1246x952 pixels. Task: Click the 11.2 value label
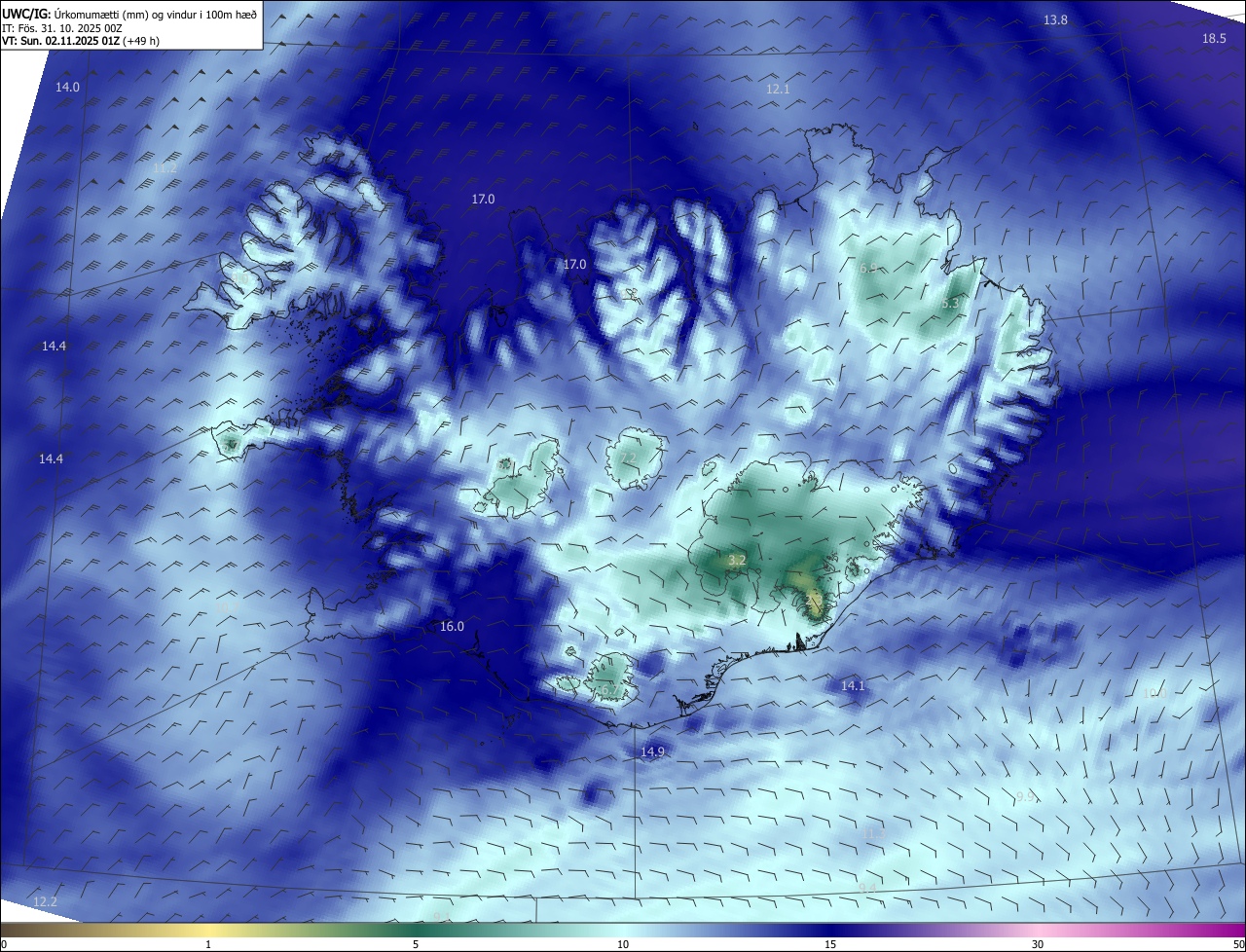[165, 168]
